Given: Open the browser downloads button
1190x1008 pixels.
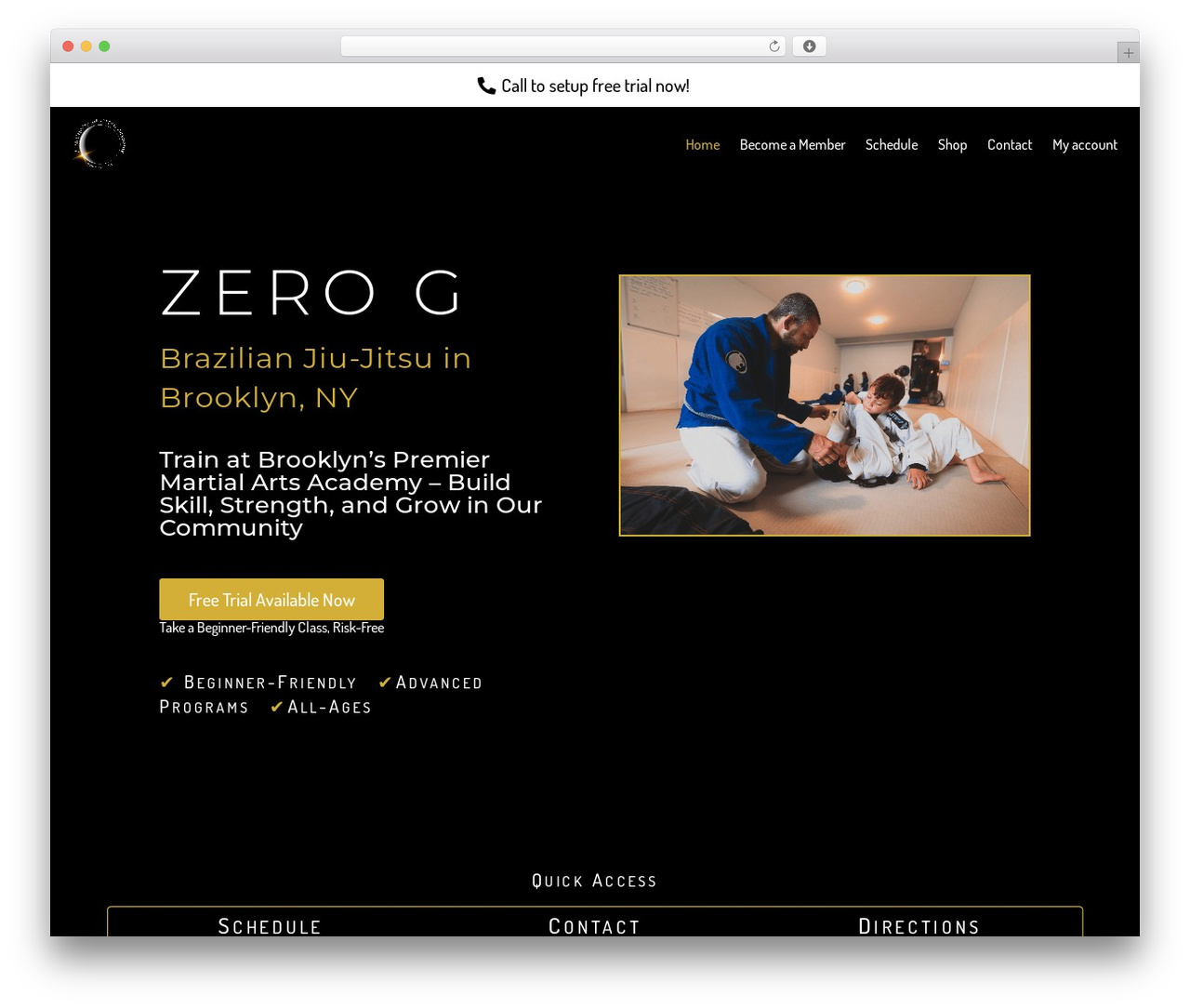Looking at the screenshot, I should pyautogui.click(x=809, y=46).
